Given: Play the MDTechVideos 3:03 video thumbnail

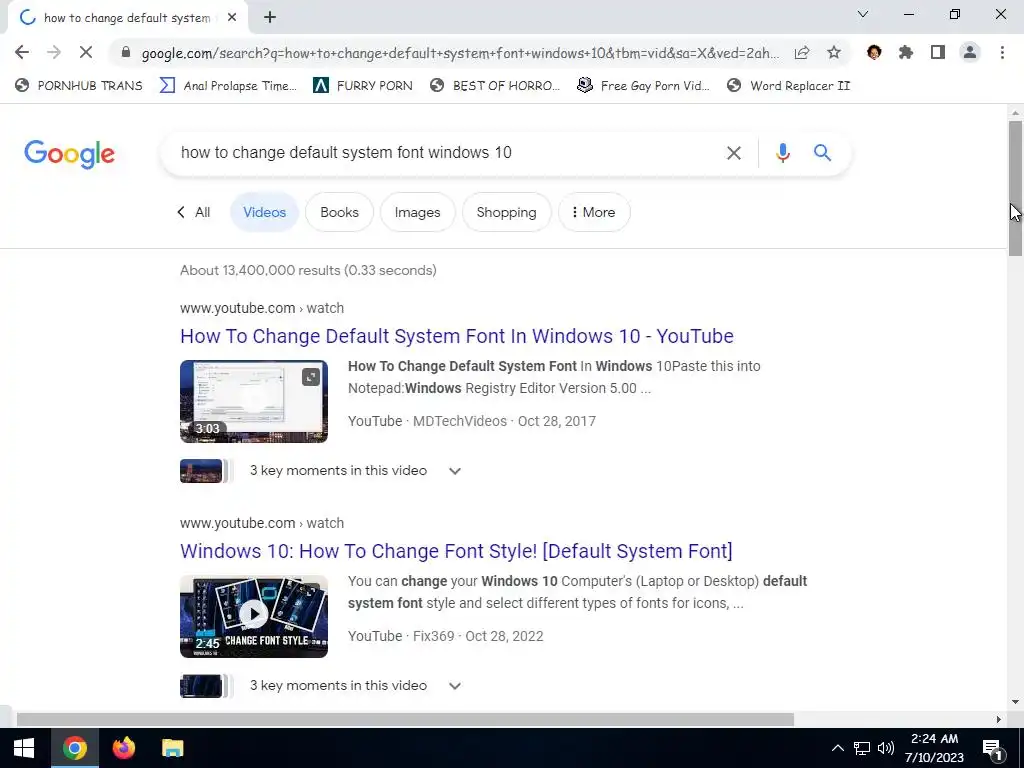Looking at the screenshot, I should [254, 401].
